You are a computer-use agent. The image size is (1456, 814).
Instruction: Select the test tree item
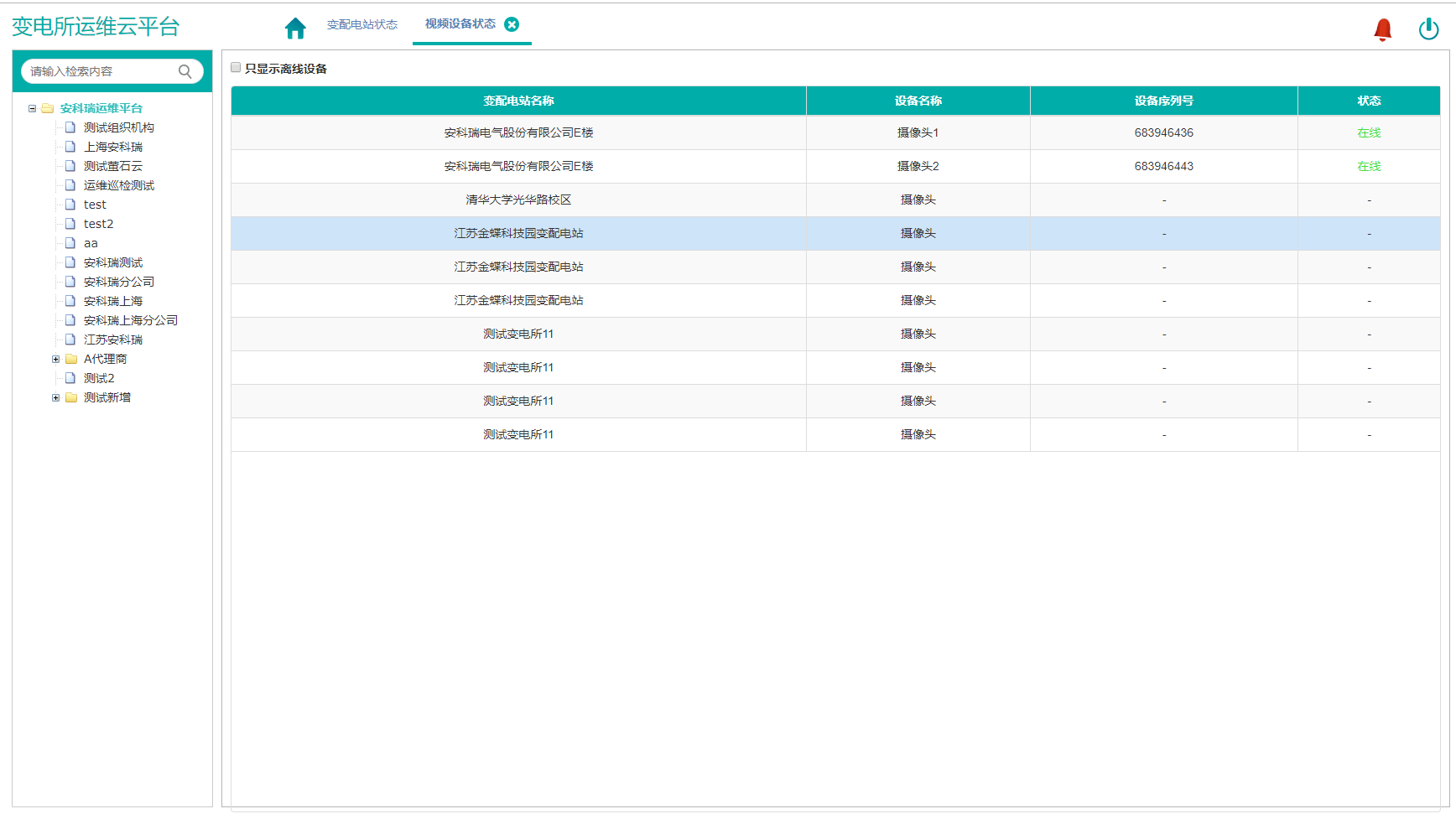(x=95, y=205)
